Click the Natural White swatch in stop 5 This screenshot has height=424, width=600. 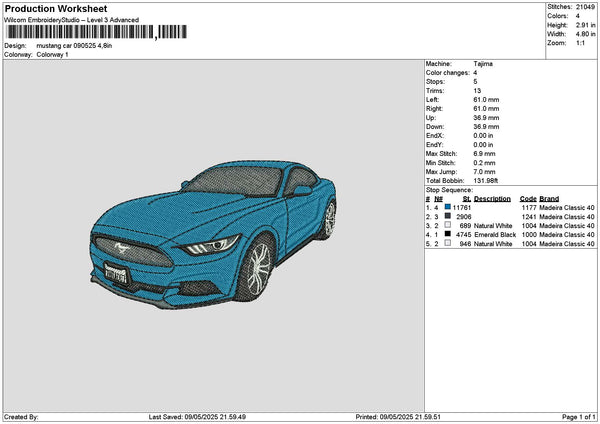coord(447,243)
